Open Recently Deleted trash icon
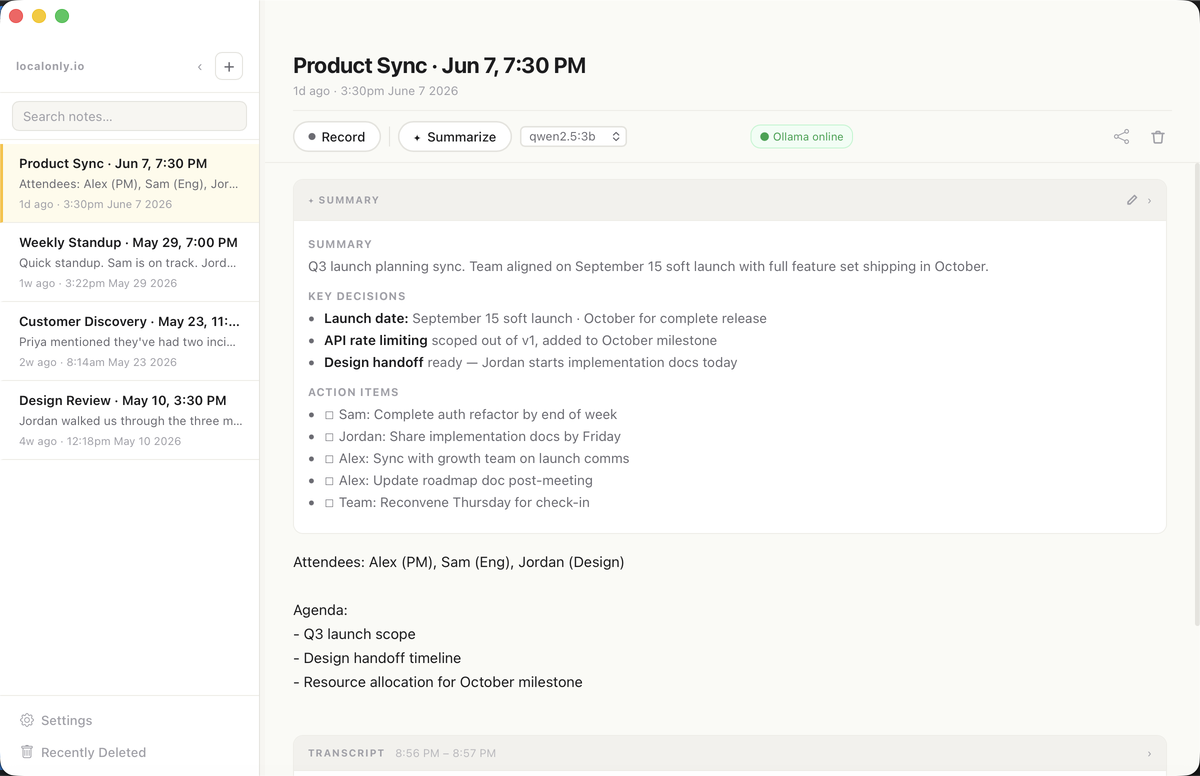The image size is (1200, 776). (27, 752)
